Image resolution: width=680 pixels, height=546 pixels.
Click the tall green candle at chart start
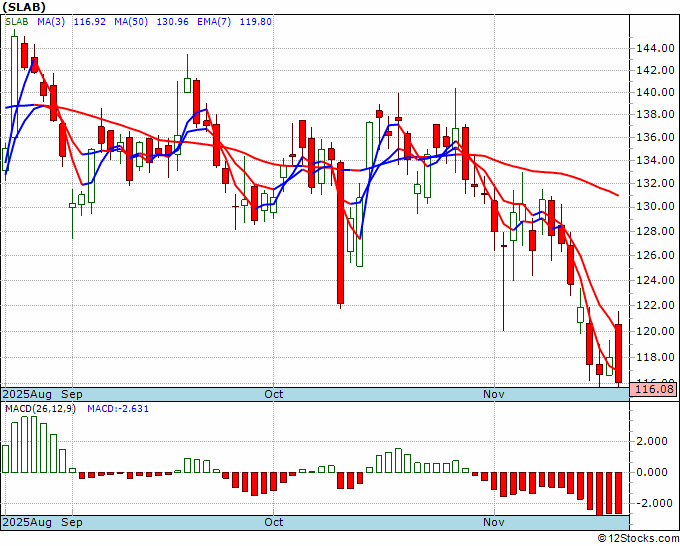tap(14, 87)
